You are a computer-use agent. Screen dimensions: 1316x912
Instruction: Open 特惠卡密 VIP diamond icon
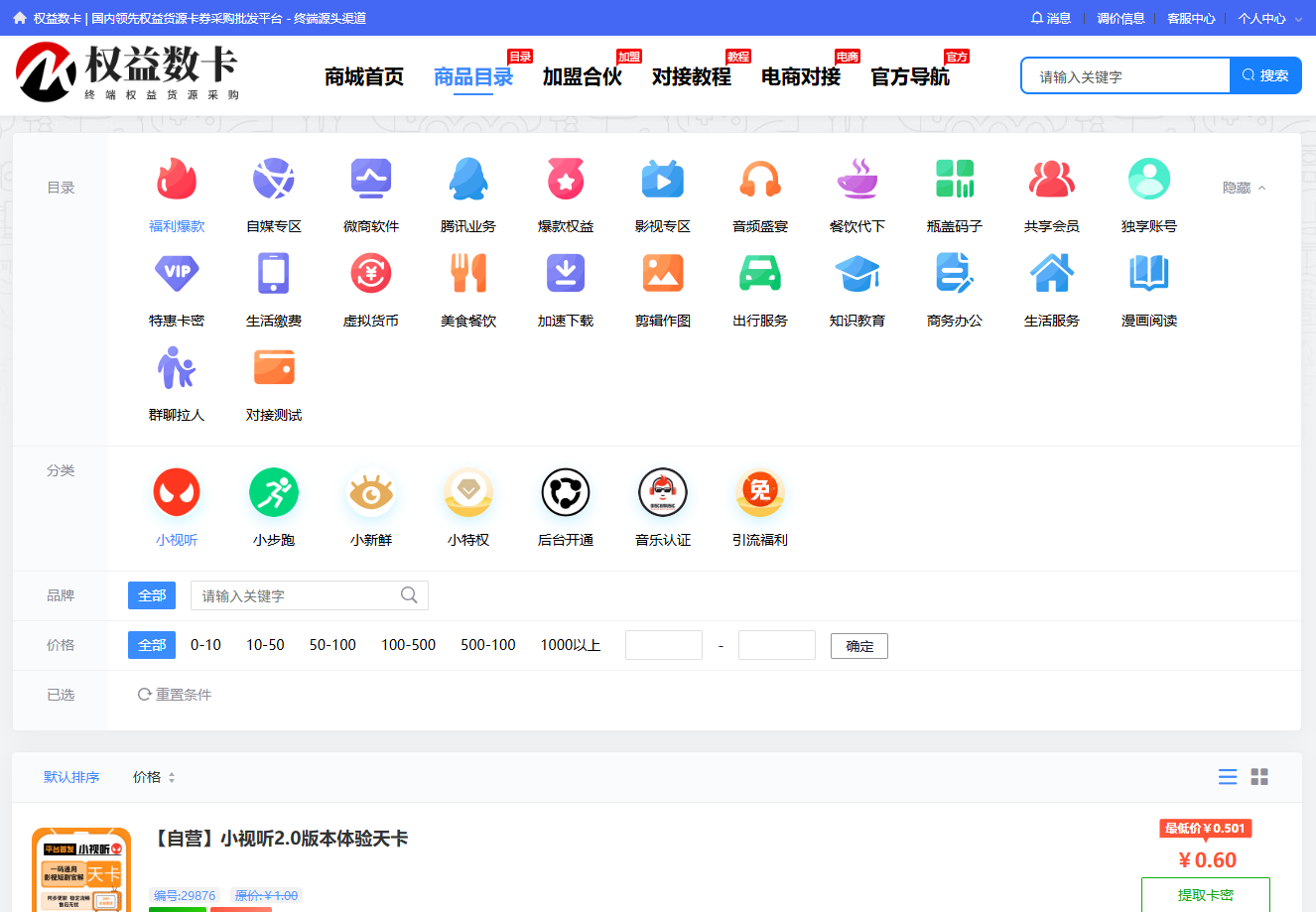(177, 273)
